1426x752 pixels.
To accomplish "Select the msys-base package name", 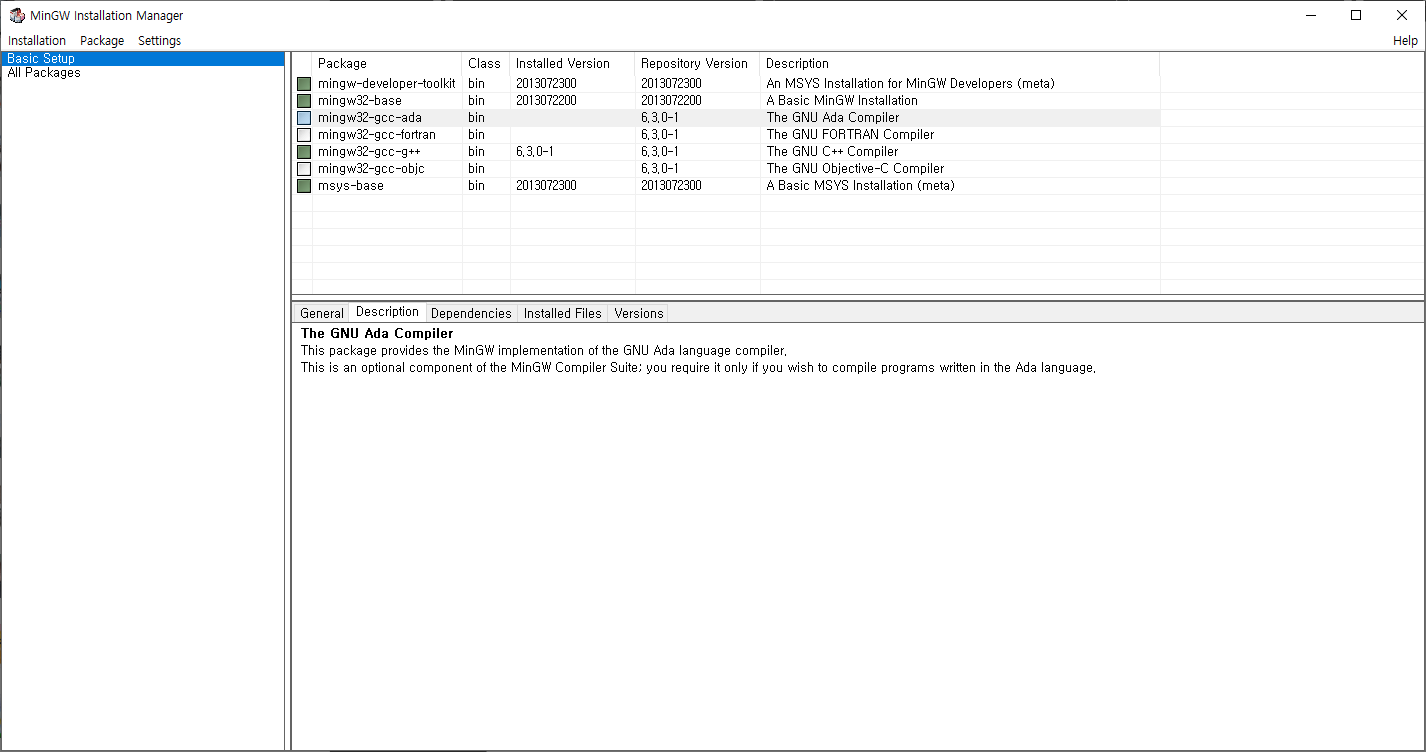I will tap(351, 186).
